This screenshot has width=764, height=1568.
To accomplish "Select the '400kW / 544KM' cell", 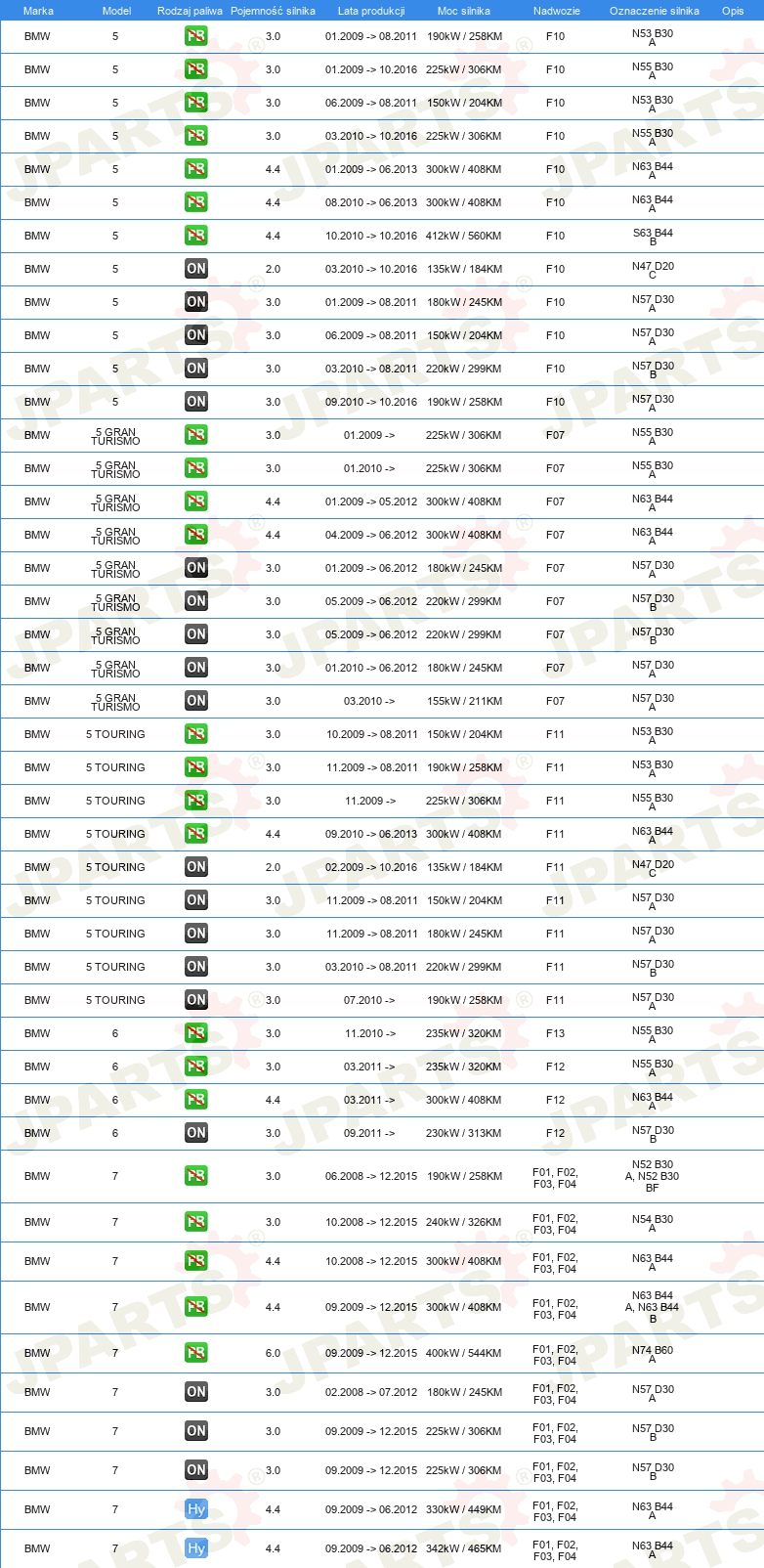I will tap(464, 1353).
